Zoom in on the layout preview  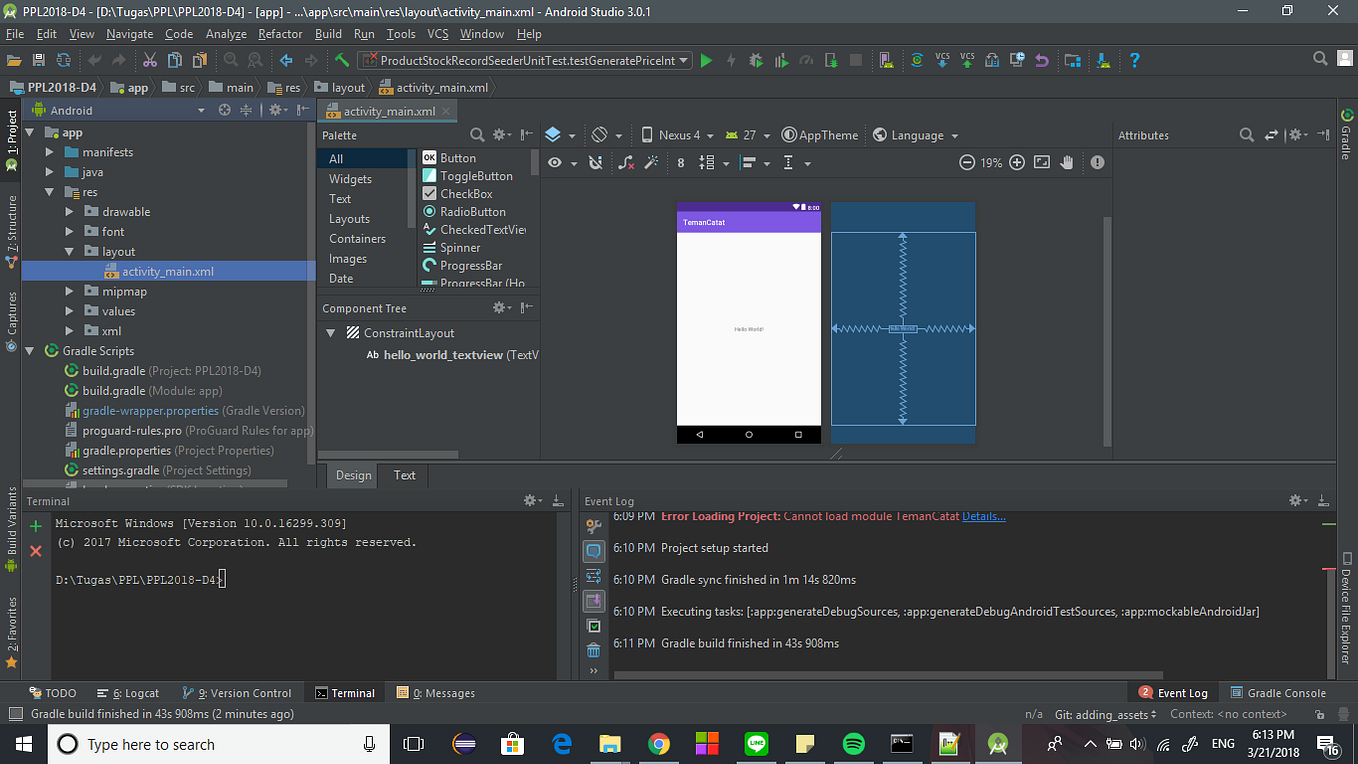click(1016, 162)
